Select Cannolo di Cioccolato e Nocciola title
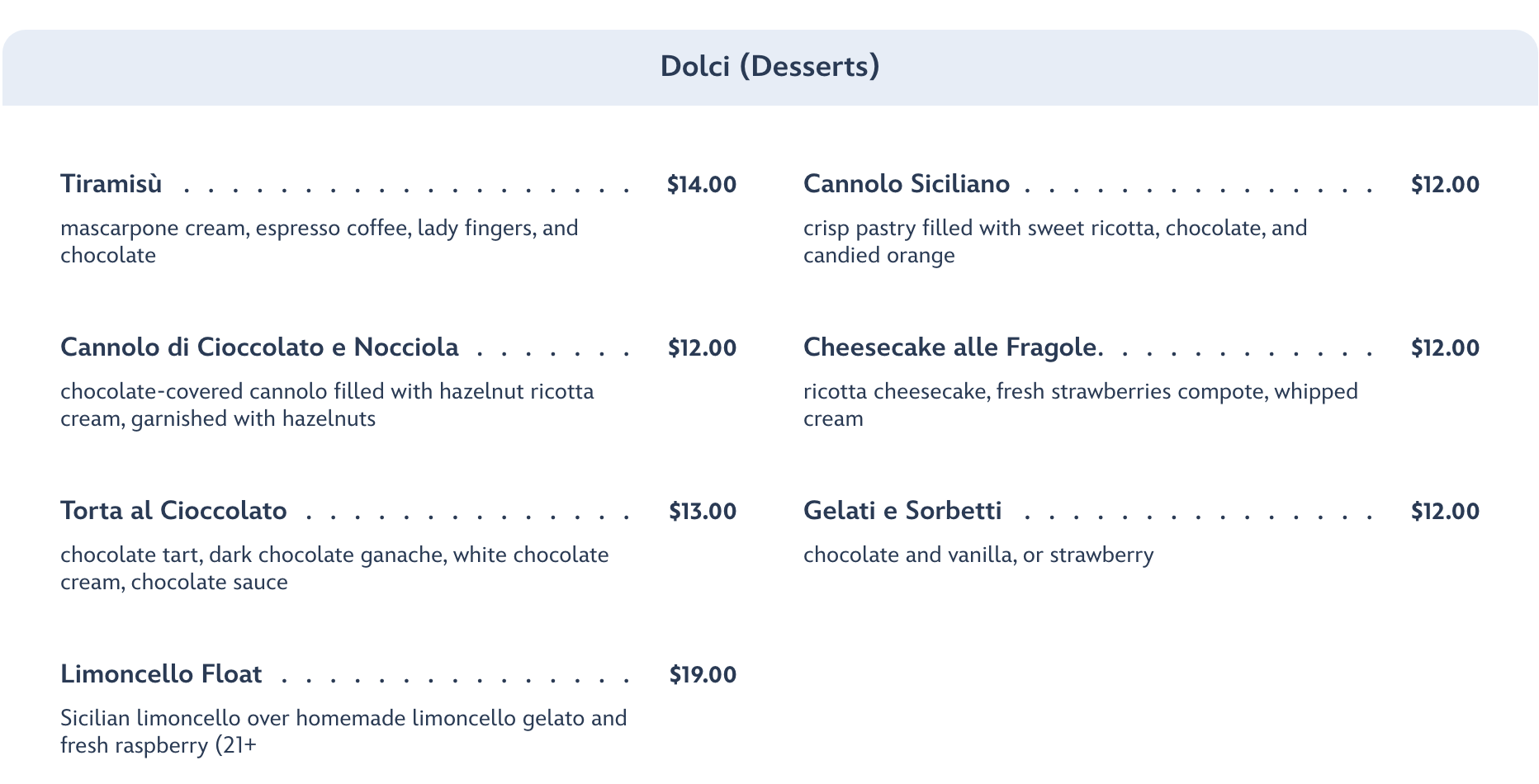 (259, 347)
